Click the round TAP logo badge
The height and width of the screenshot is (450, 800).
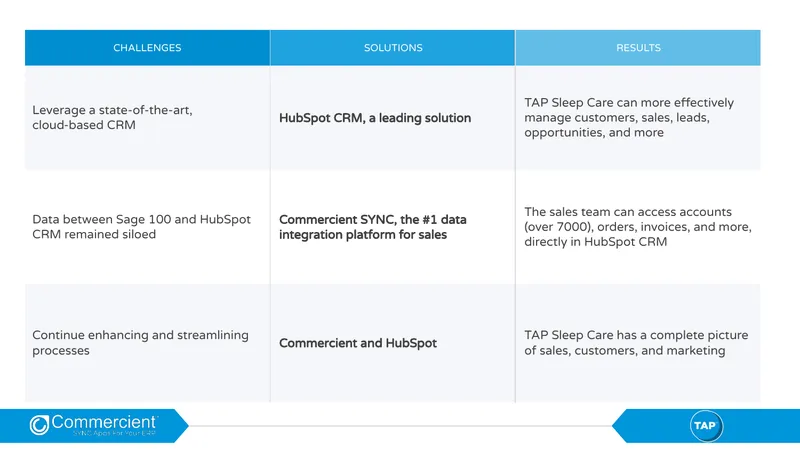click(x=706, y=426)
